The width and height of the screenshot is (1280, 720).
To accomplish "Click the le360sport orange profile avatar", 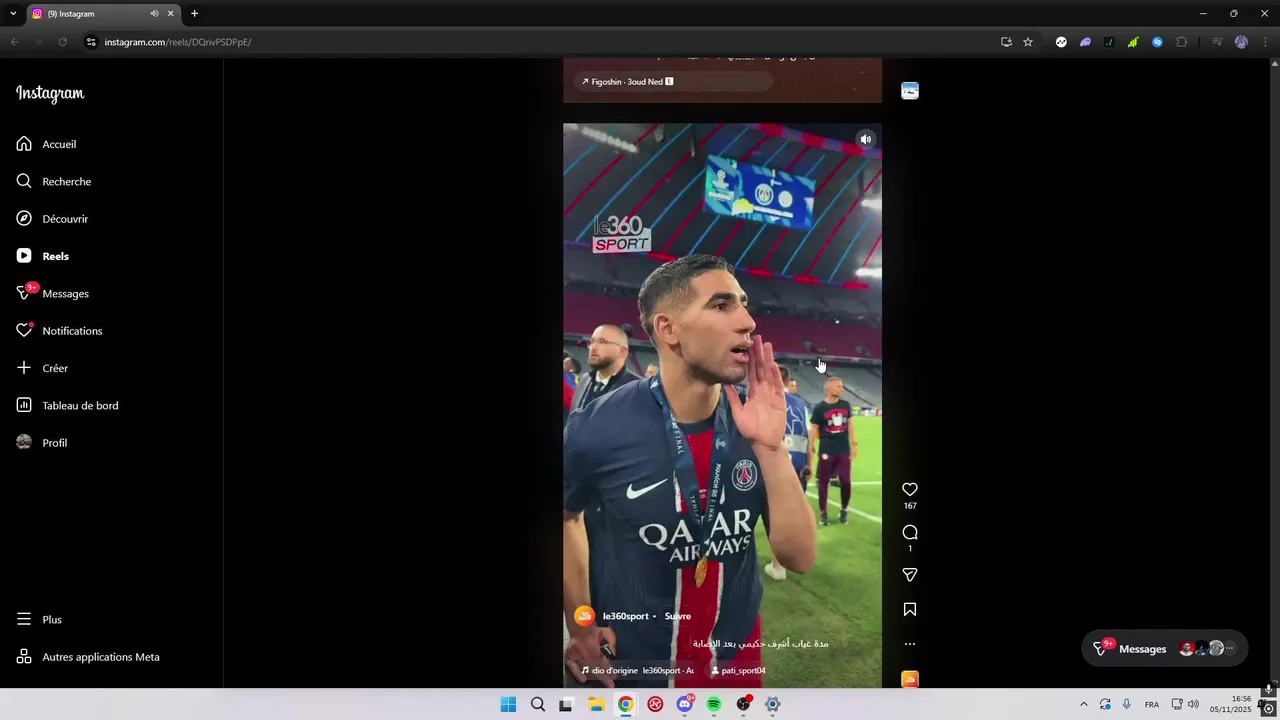I will pyautogui.click(x=584, y=616).
